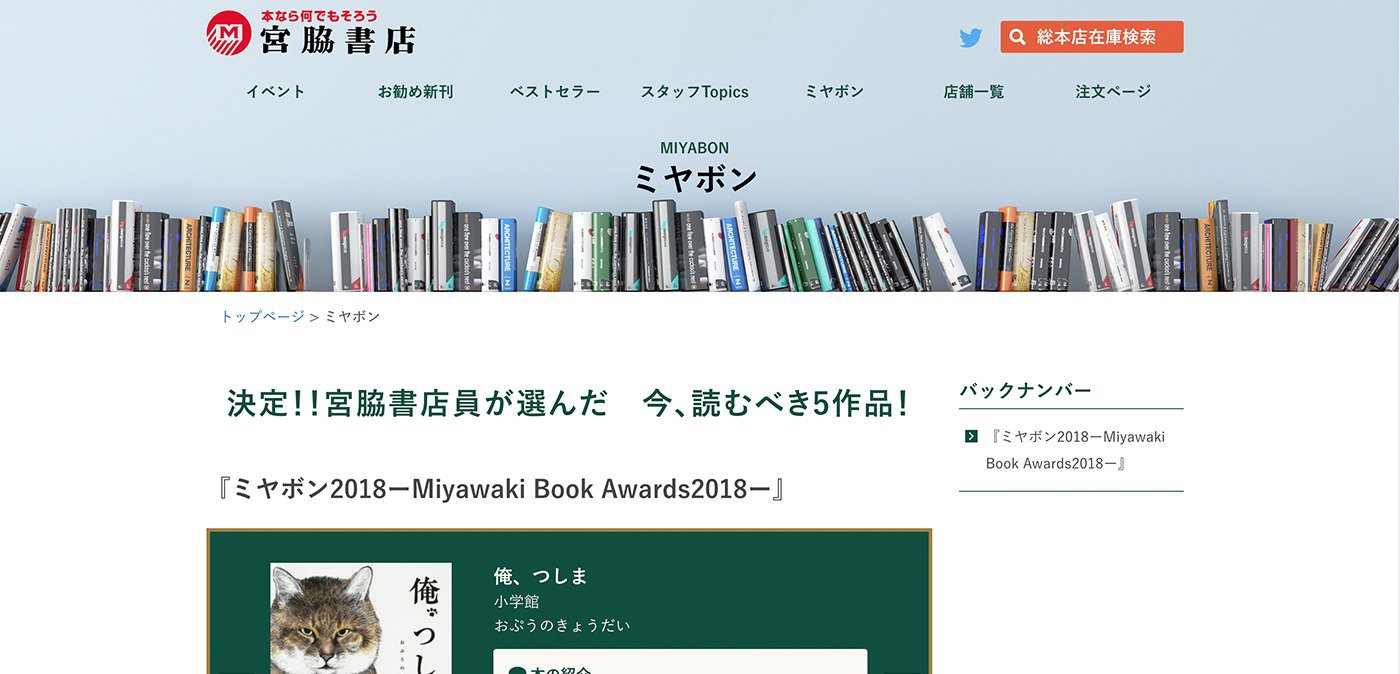Image resolution: width=1400 pixels, height=674 pixels.
Task: Click the バックナンバー sidebar heading
Action: pyautogui.click(x=1025, y=390)
